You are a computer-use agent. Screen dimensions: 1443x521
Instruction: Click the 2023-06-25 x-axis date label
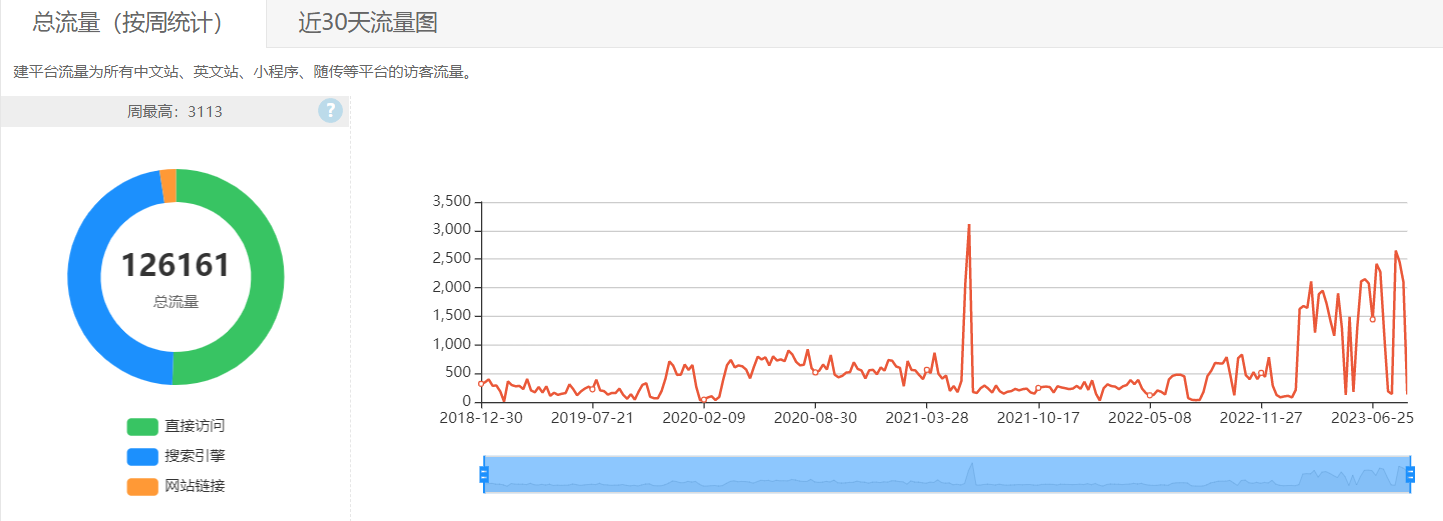[1372, 417]
